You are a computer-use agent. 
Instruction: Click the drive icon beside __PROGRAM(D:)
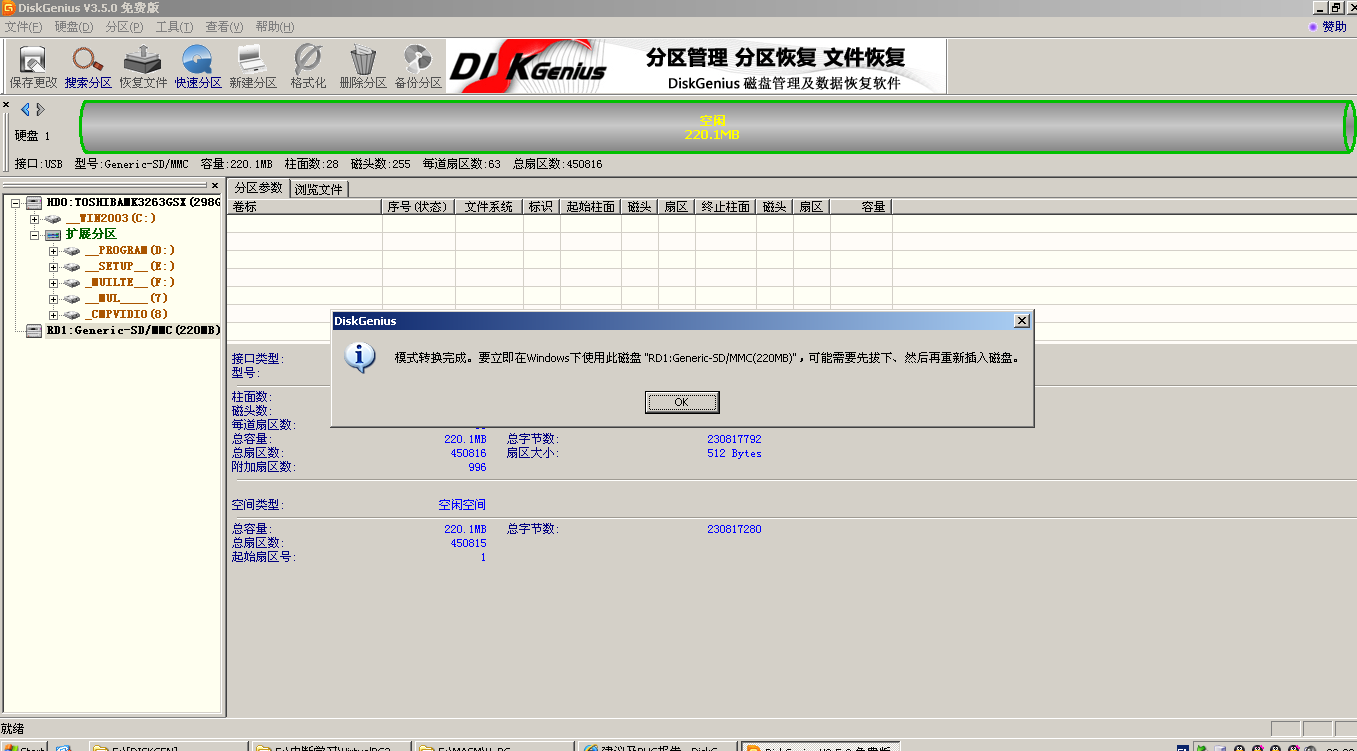pyautogui.click(x=72, y=250)
